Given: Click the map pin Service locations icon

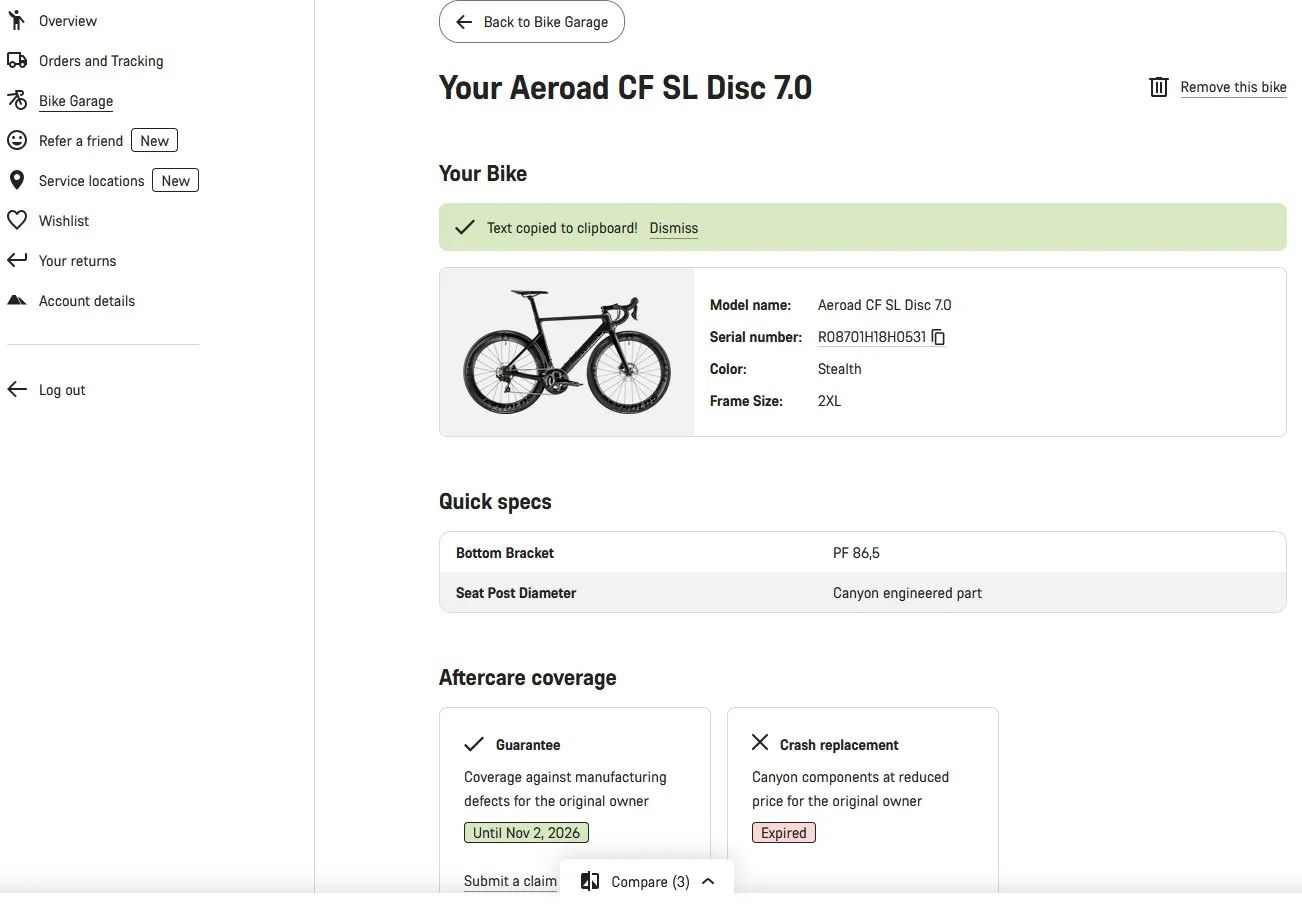Looking at the screenshot, I should tap(17, 181).
